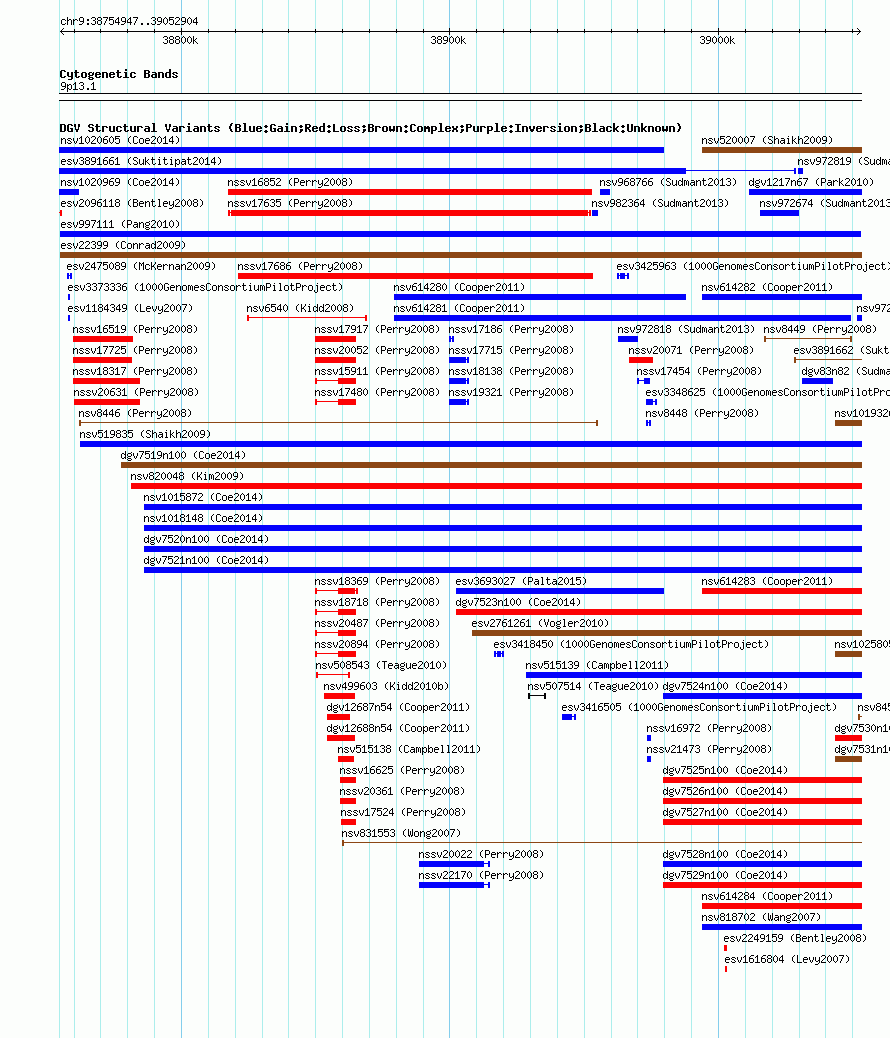Select nssv16519 (Perry2008) label

tap(135, 330)
